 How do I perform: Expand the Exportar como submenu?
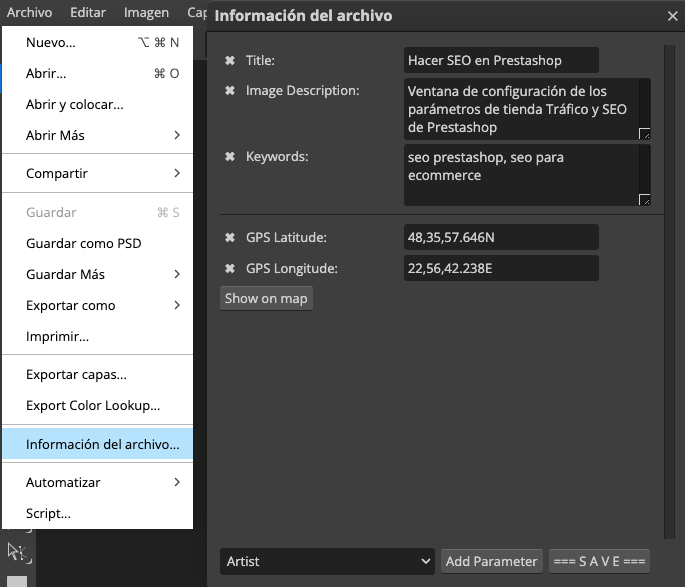click(x=97, y=305)
